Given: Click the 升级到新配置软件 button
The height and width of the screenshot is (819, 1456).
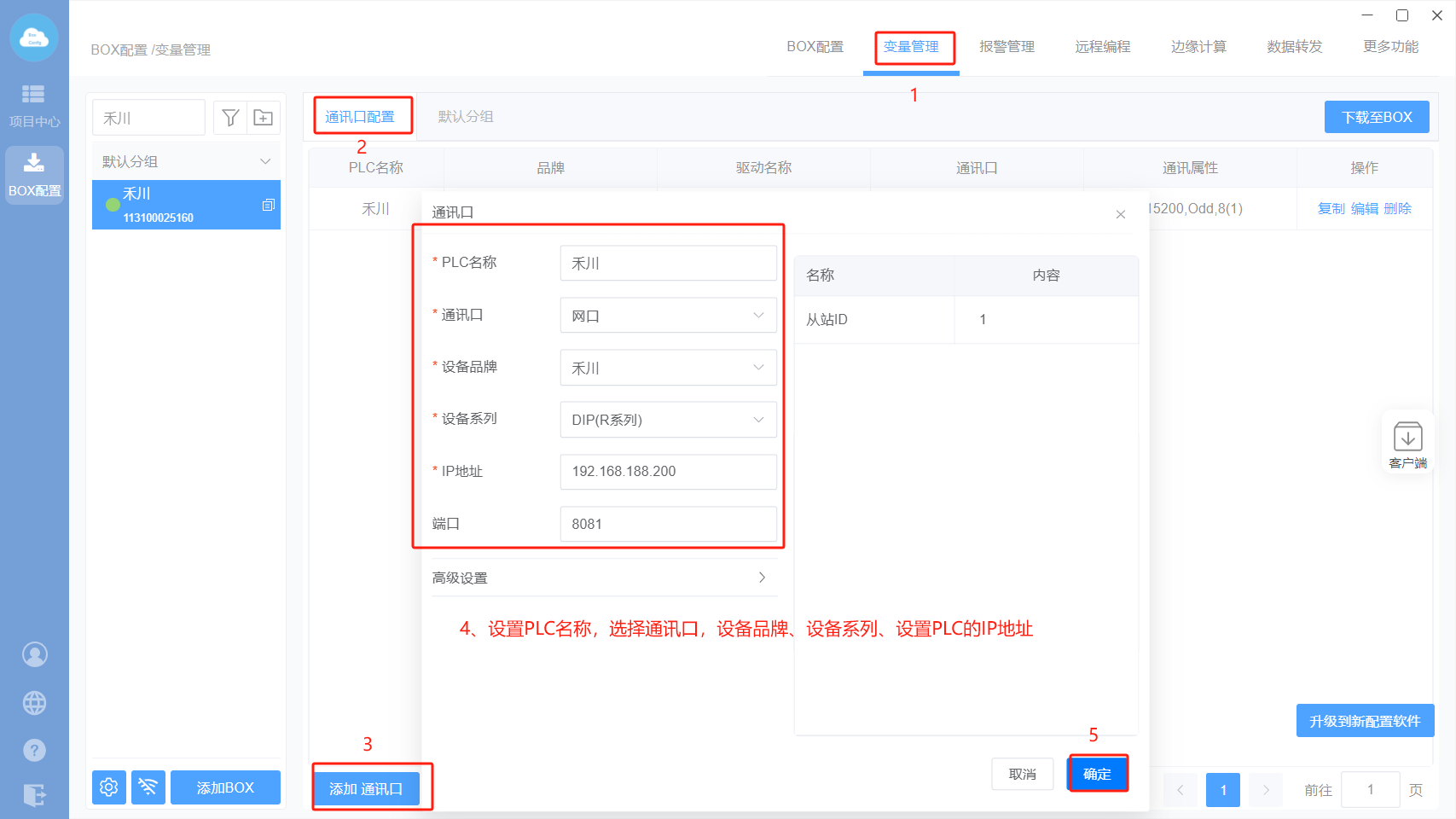Looking at the screenshot, I should coord(1365,721).
